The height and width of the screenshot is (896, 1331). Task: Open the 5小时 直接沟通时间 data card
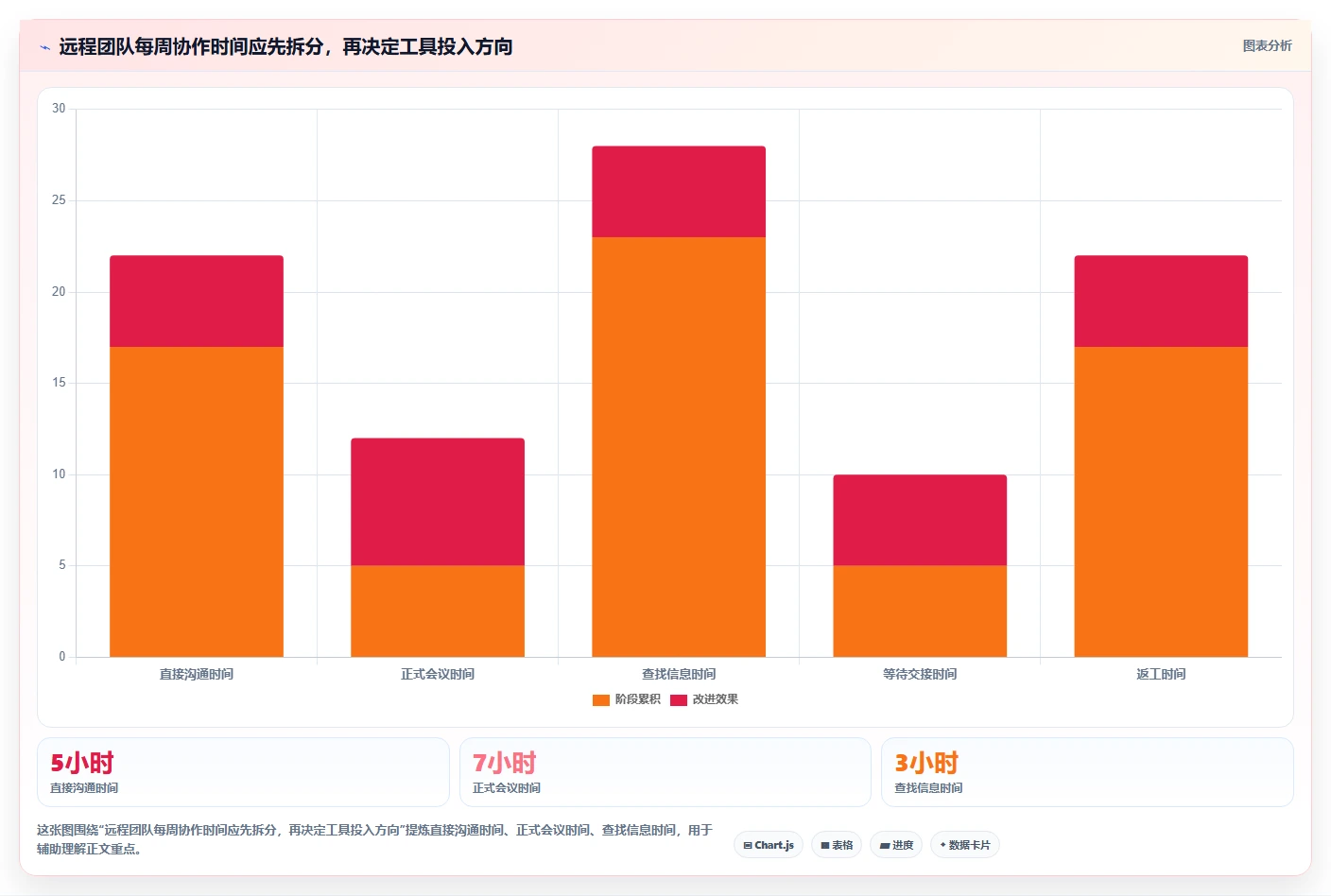point(243,772)
